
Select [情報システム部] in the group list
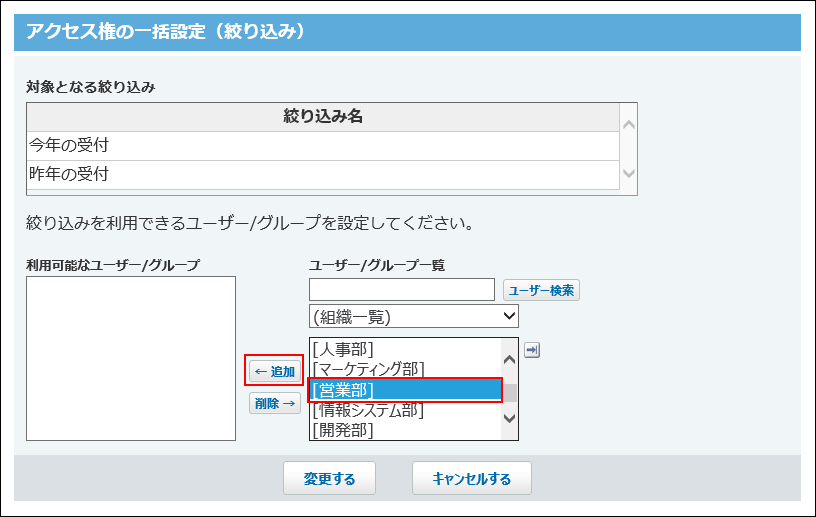click(405, 410)
